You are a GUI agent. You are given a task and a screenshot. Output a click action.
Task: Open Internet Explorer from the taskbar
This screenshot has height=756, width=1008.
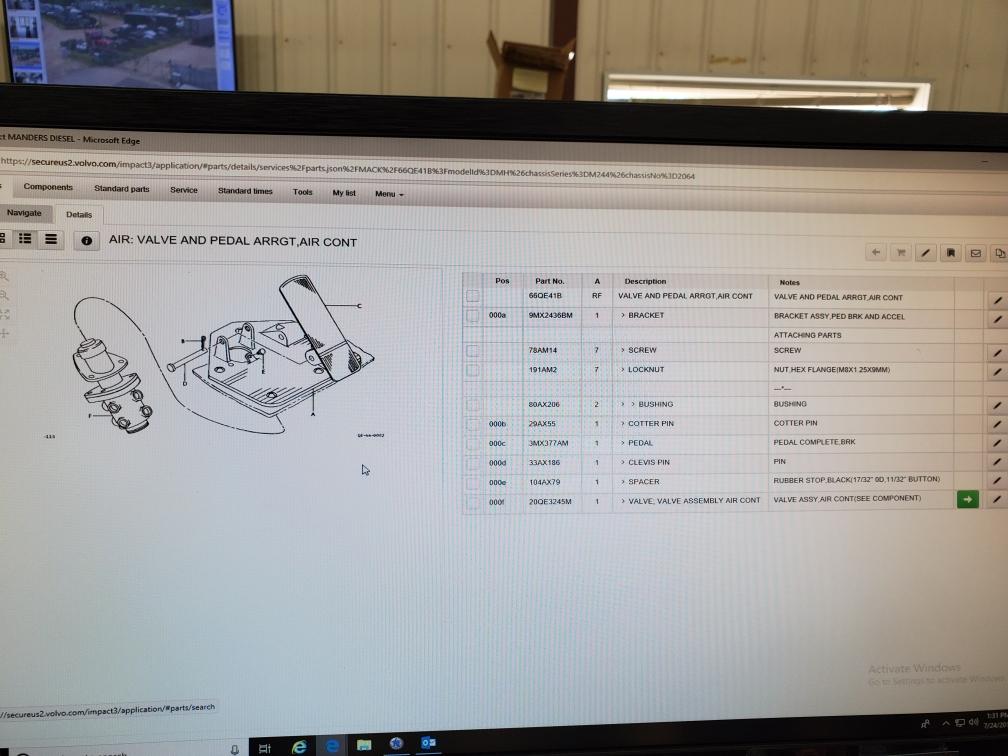[299, 746]
